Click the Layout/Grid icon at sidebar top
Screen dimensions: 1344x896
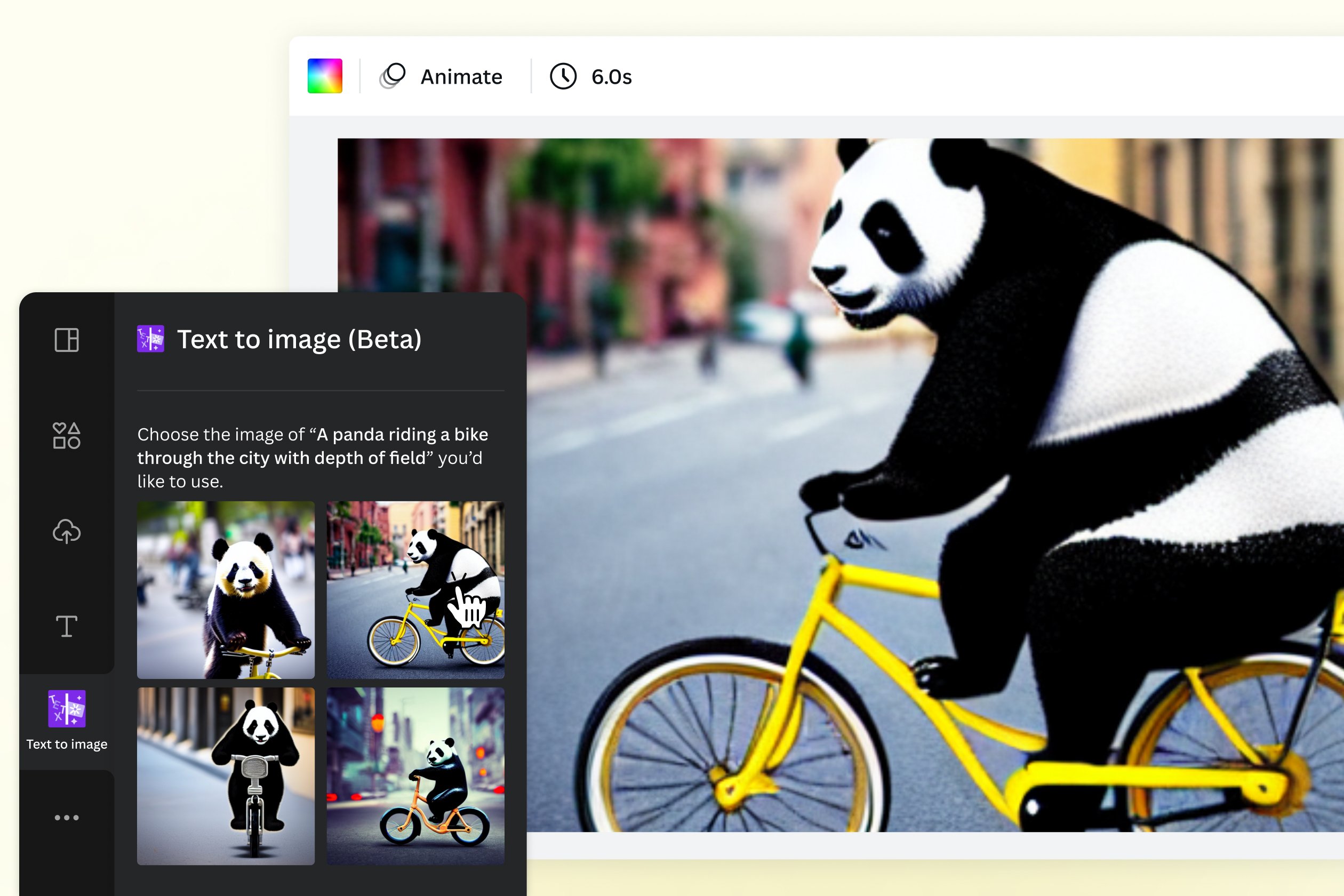[x=66, y=339]
